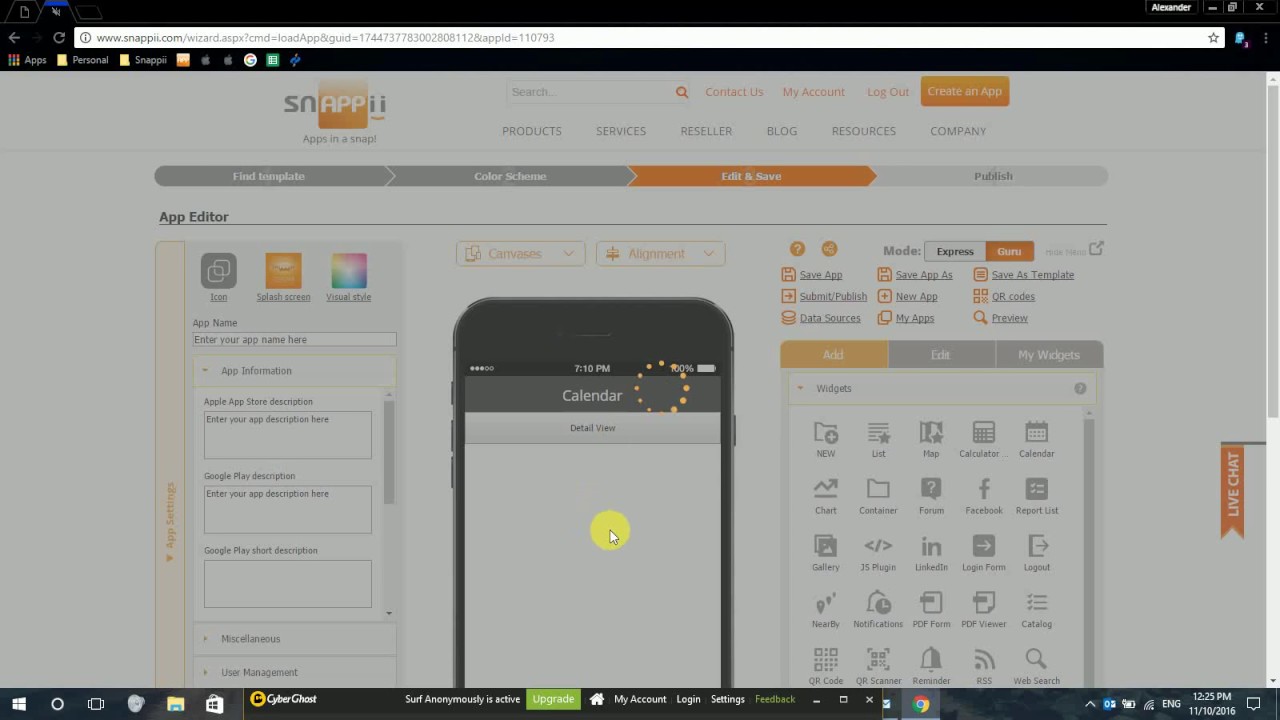Screen dimensions: 1280x720
Task: Open the LIVE CHAT side tab
Action: tap(1232, 489)
